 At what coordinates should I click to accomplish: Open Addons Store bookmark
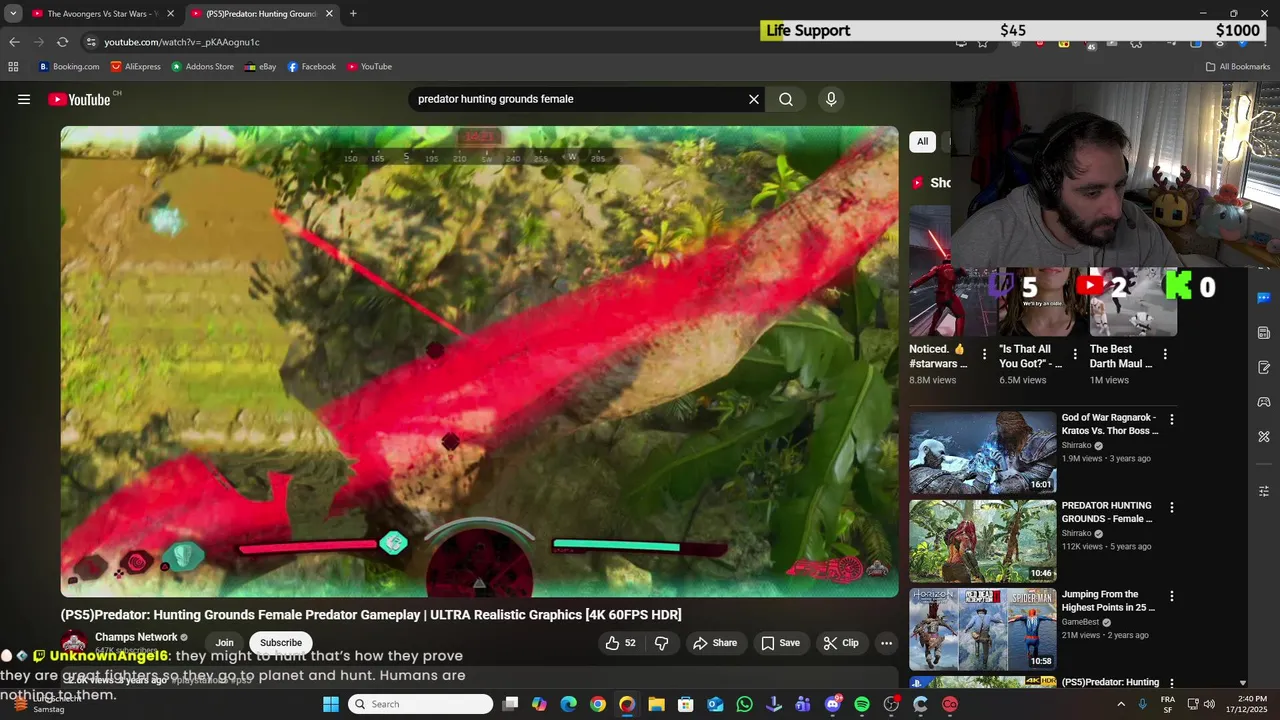(x=202, y=67)
